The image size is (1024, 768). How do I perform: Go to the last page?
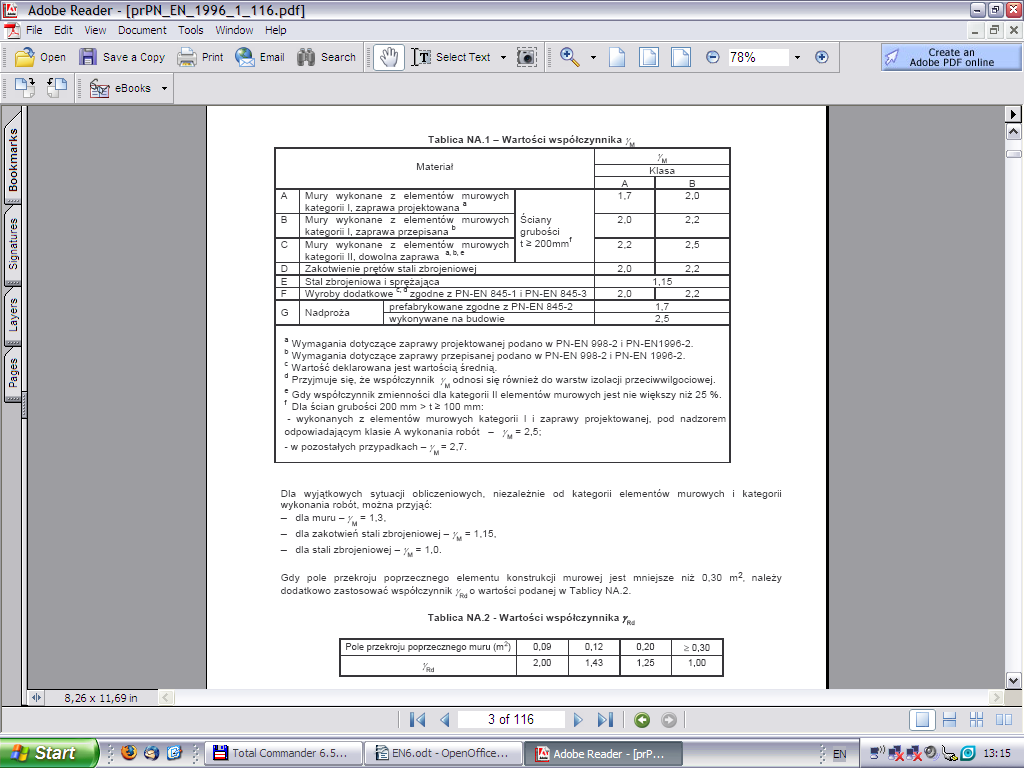605,720
